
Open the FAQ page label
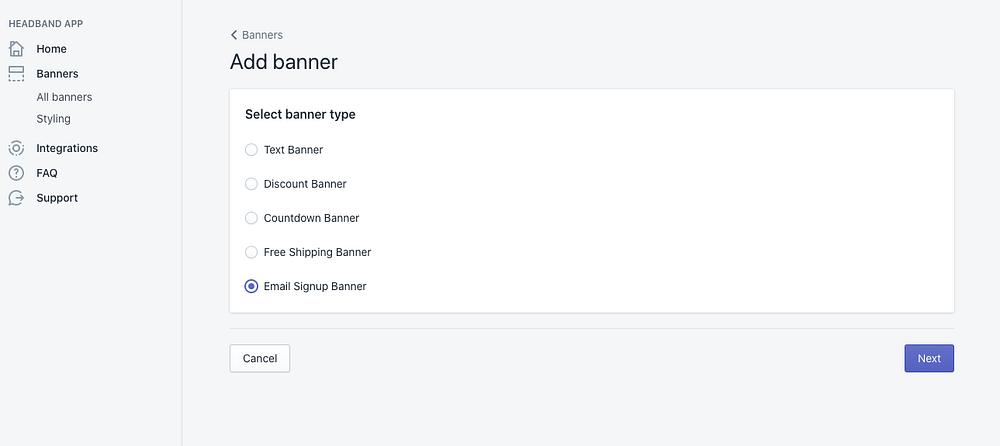coord(47,173)
